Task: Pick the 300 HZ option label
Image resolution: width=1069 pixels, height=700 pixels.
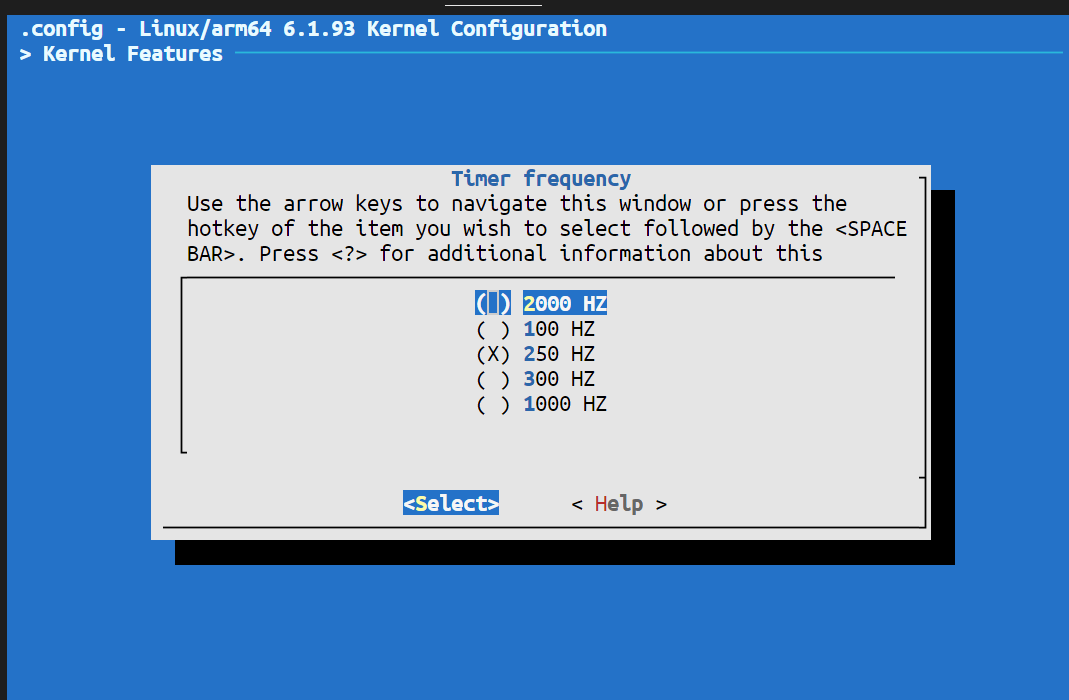Action: coord(559,379)
